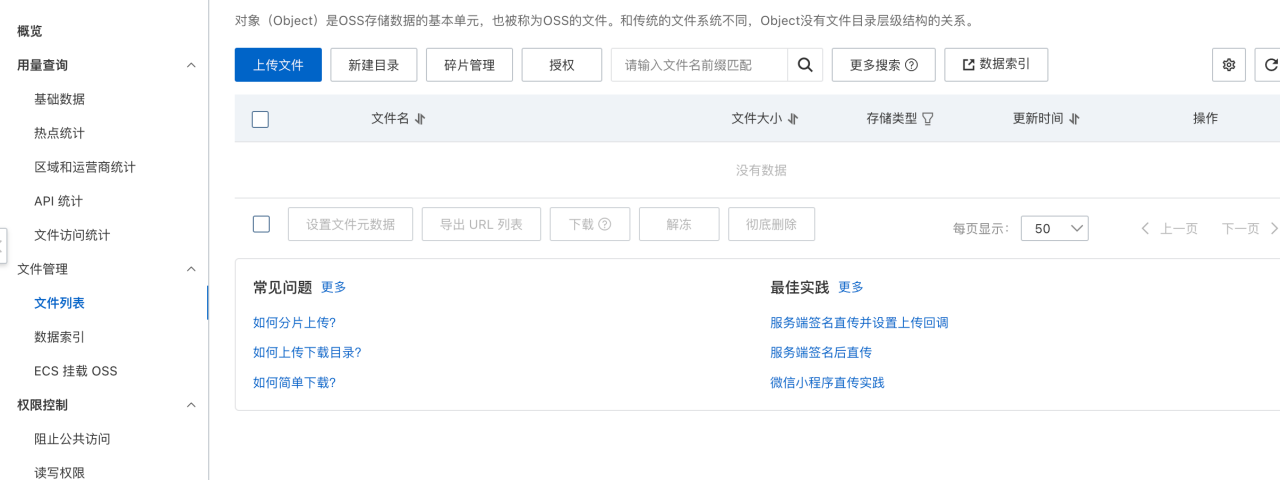This screenshot has width=1280, height=480.
Task: Filter 存储类型 using funnel icon
Action: [928, 119]
